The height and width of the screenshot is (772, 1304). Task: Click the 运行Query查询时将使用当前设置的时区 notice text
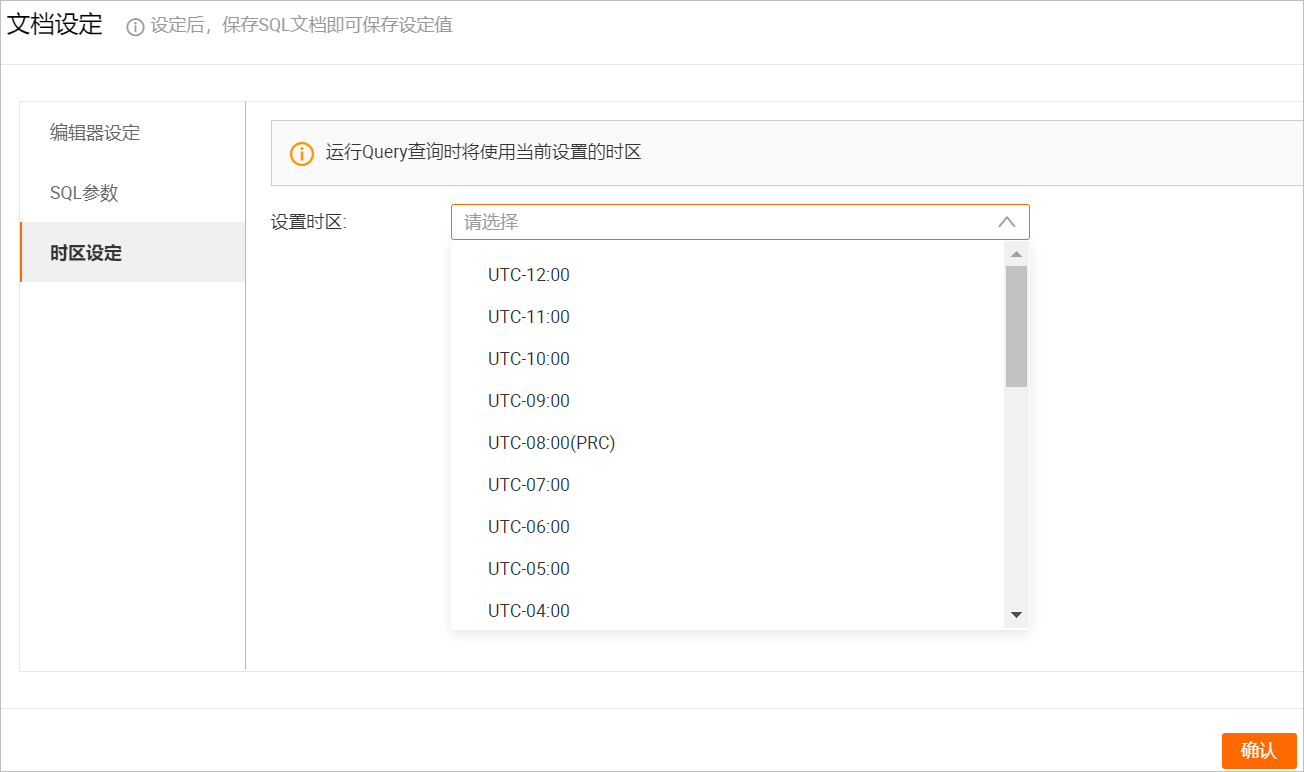tap(483, 153)
